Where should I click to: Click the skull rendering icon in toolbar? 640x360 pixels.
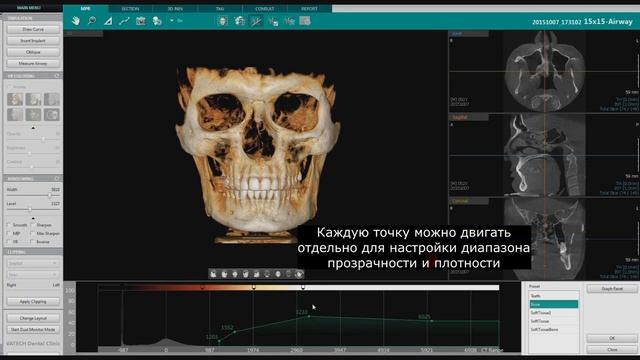(239, 21)
